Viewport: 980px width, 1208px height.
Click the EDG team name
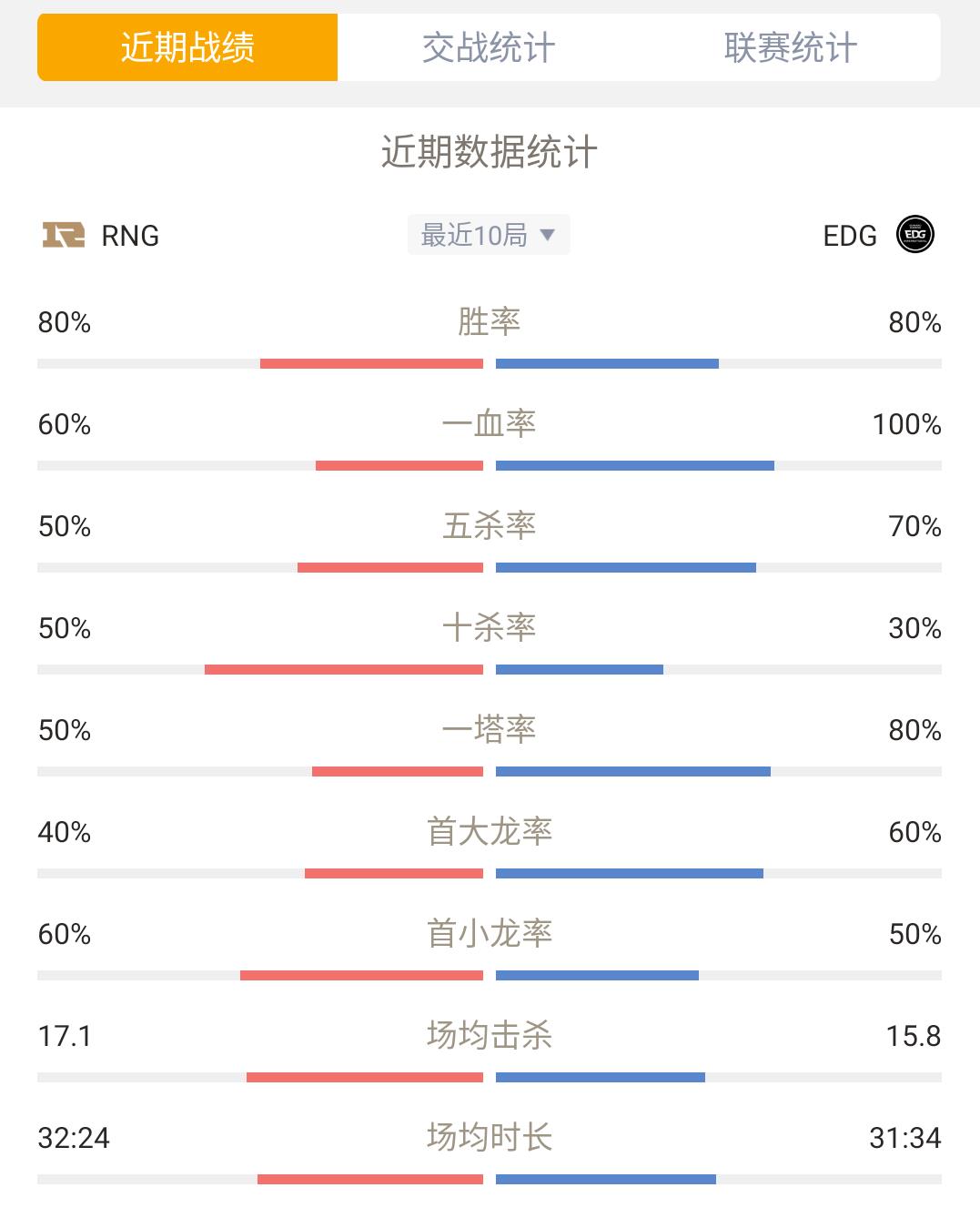850,236
